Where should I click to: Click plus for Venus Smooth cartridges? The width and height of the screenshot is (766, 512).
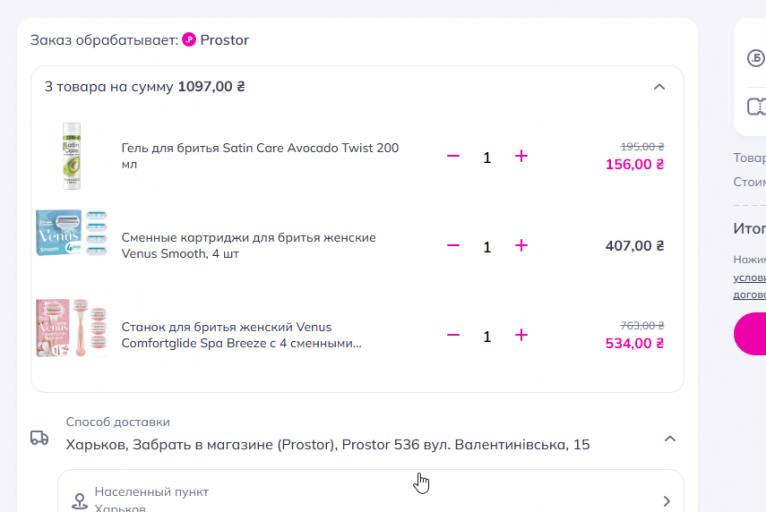pos(520,246)
